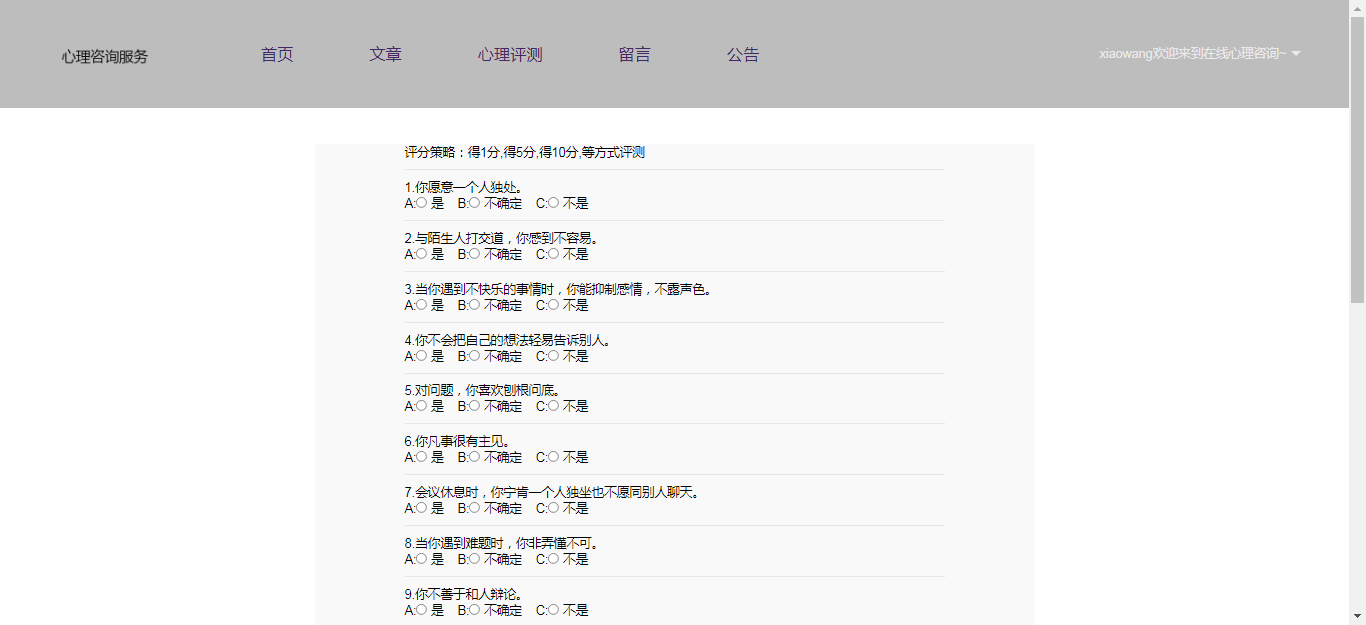Choose 不确定 for question 2 about strangers

click(x=474, y=254)
